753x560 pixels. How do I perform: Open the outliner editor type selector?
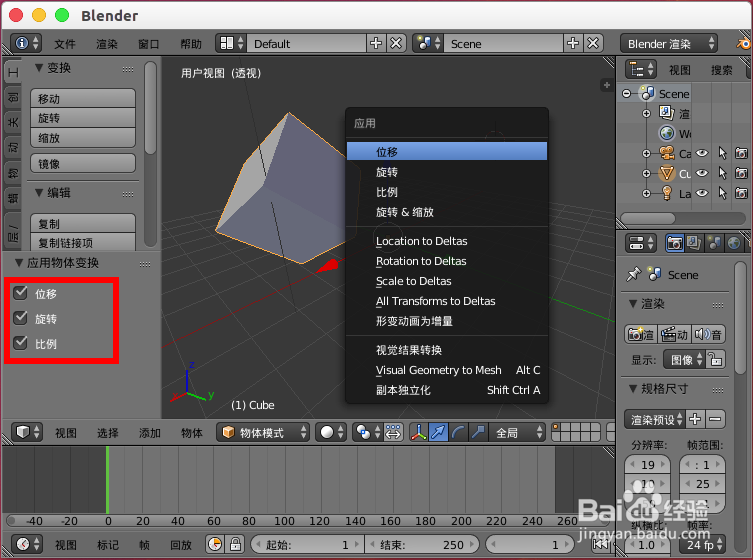(641, 70)
